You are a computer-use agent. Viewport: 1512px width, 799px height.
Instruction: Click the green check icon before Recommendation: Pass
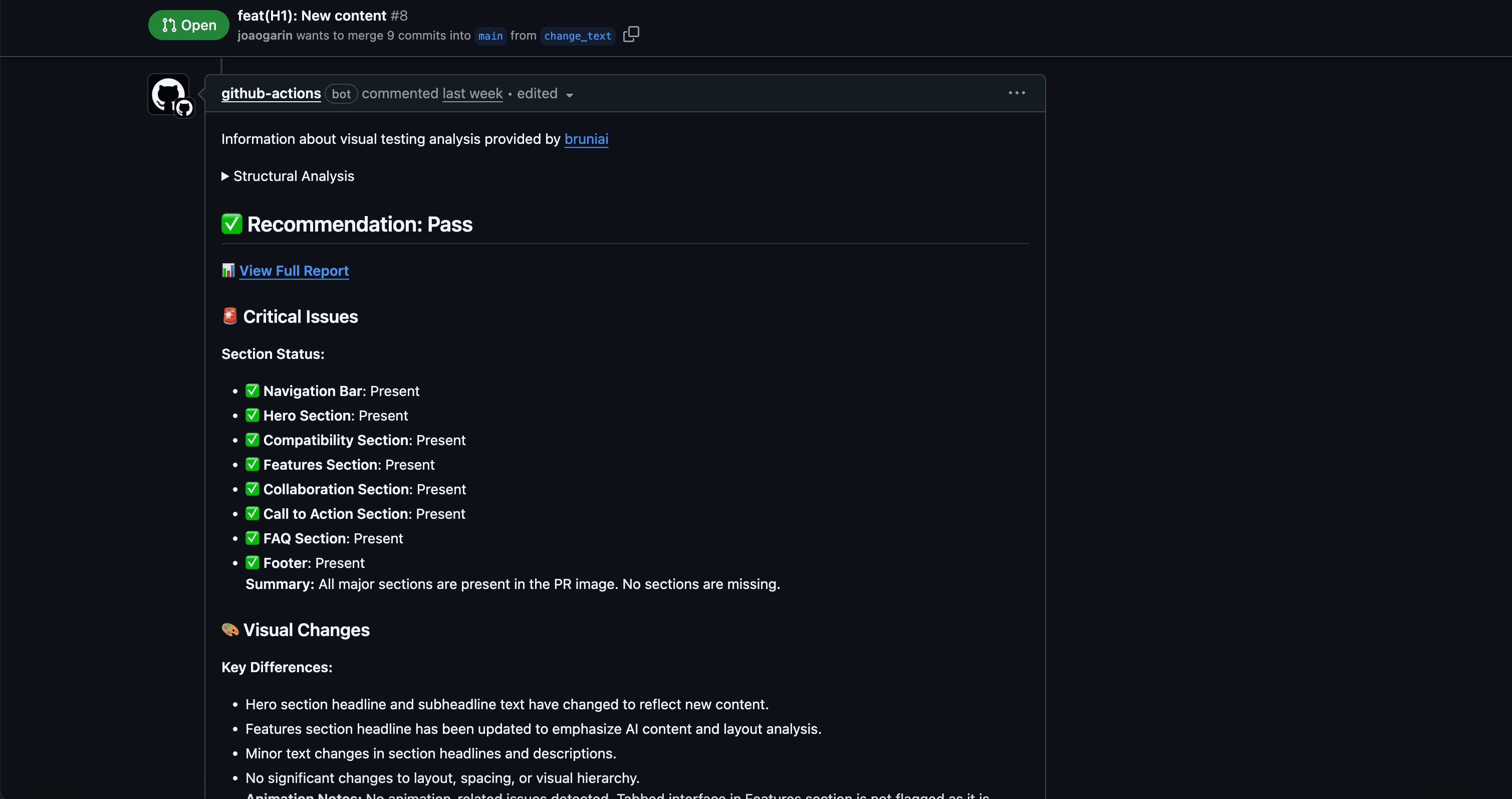pyautogui.click(x=231, y=224)
